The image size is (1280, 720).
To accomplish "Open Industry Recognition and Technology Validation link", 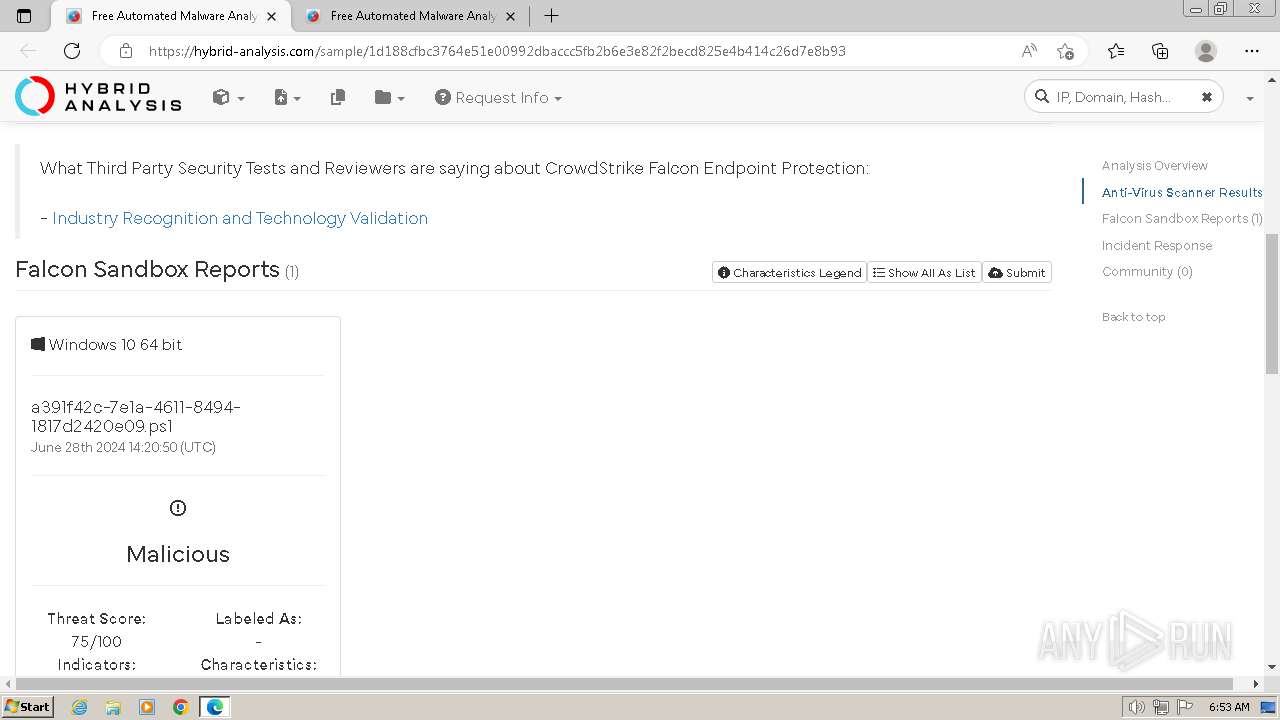I will pyautogui.click(x=240, y=218).
